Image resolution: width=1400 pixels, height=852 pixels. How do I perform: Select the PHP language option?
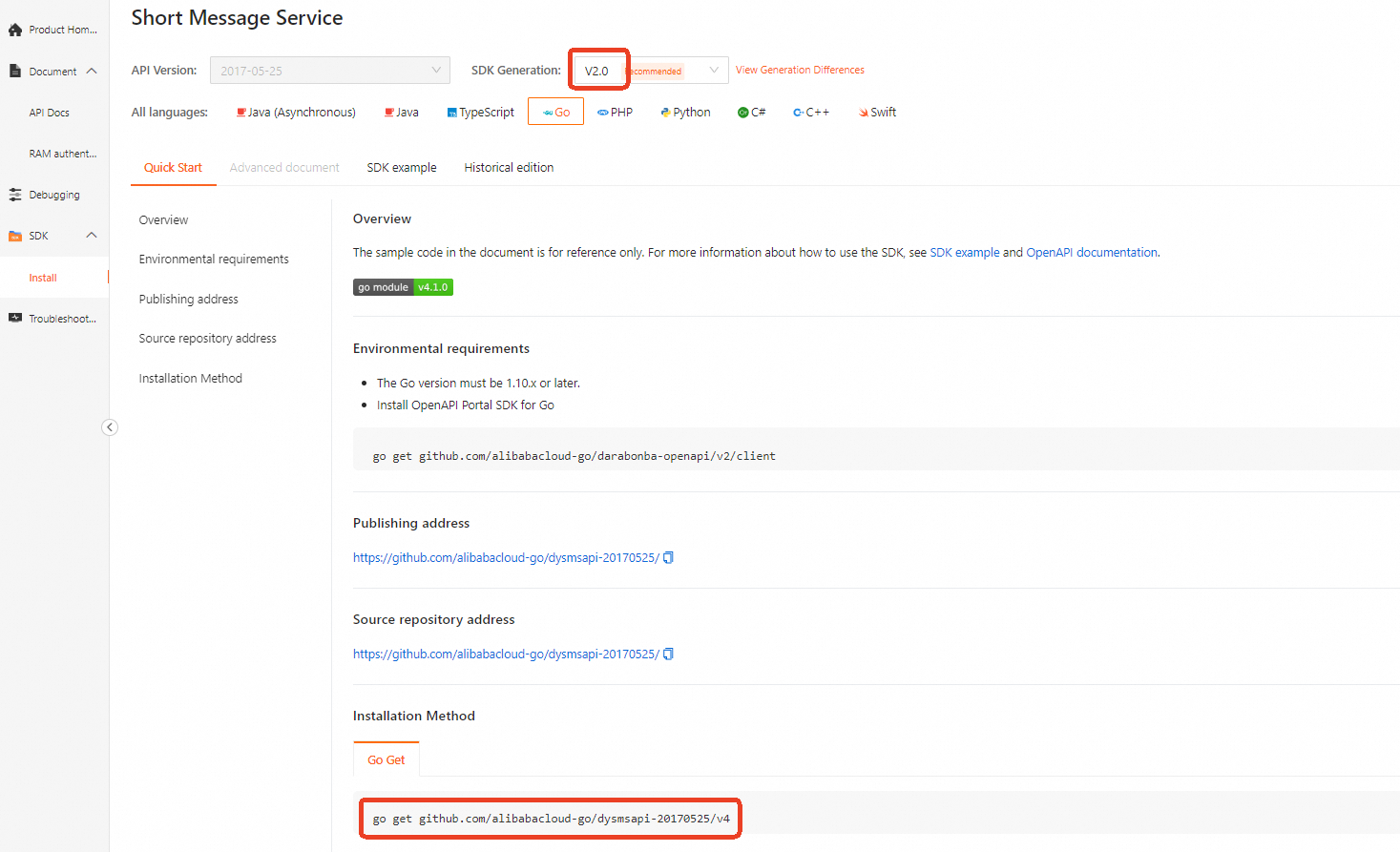click(x=616, y=112)
